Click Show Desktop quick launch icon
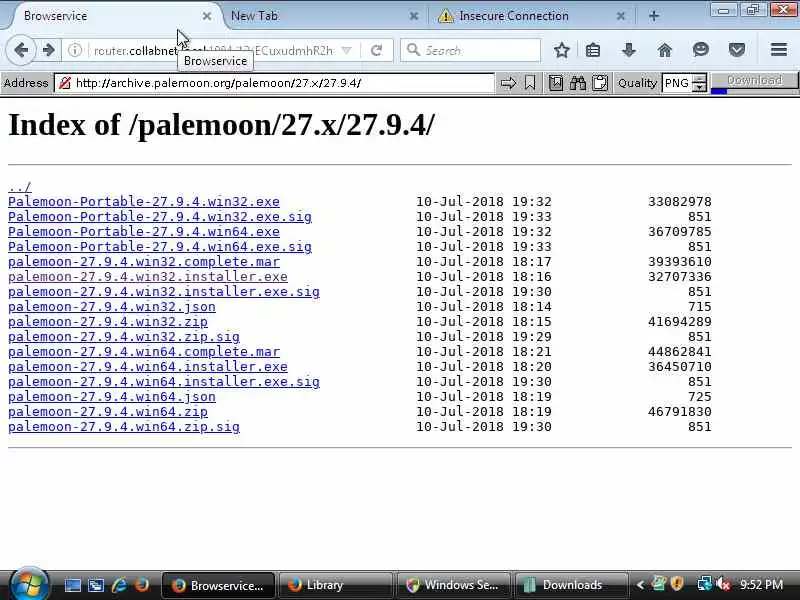The height and width of the screenshot is (600, 800). tap(72, 585)
